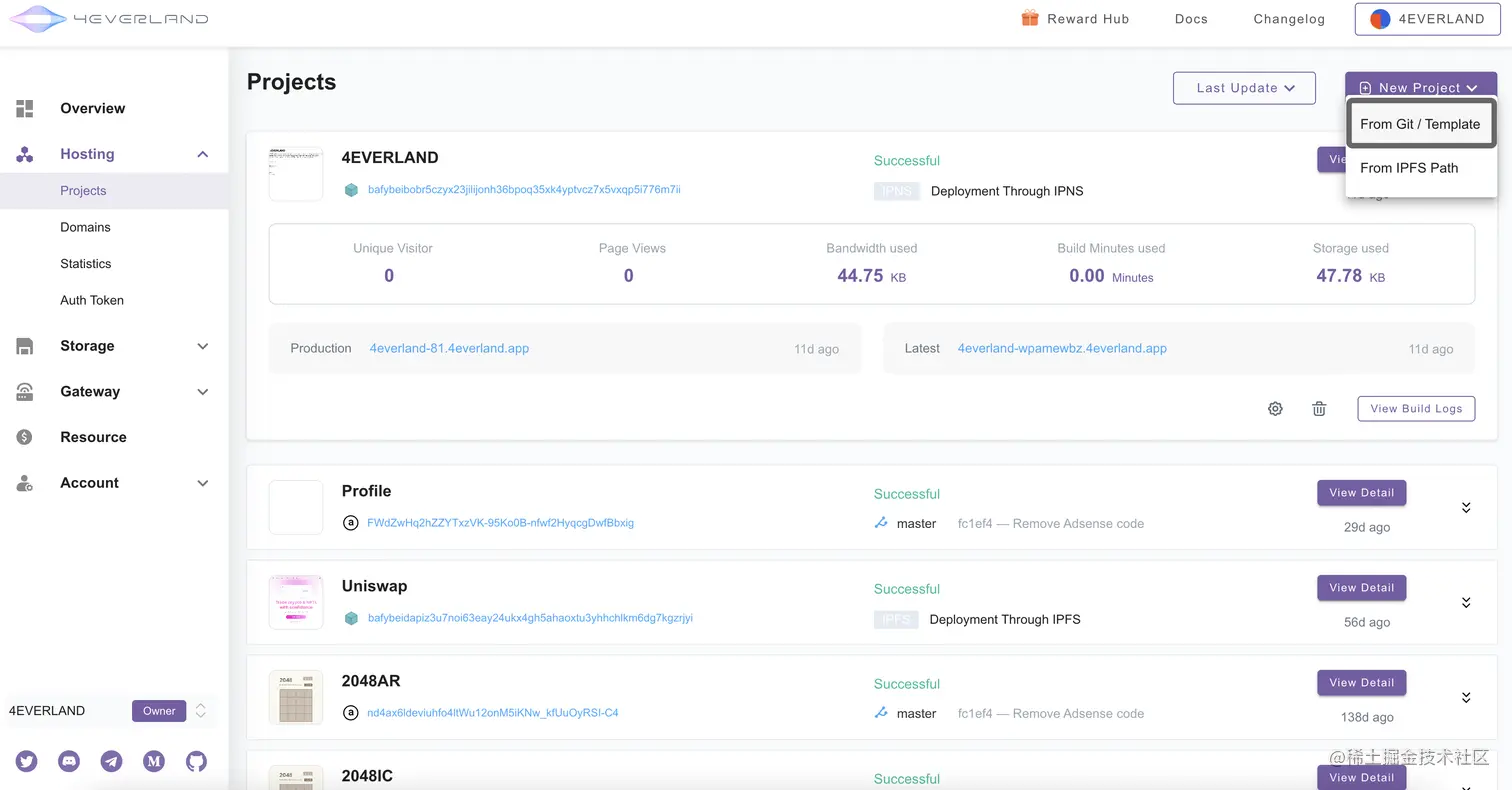Click the Hosting sidebar icon
The width and height of the screenshot is (1512, 790).
point(25,154)
